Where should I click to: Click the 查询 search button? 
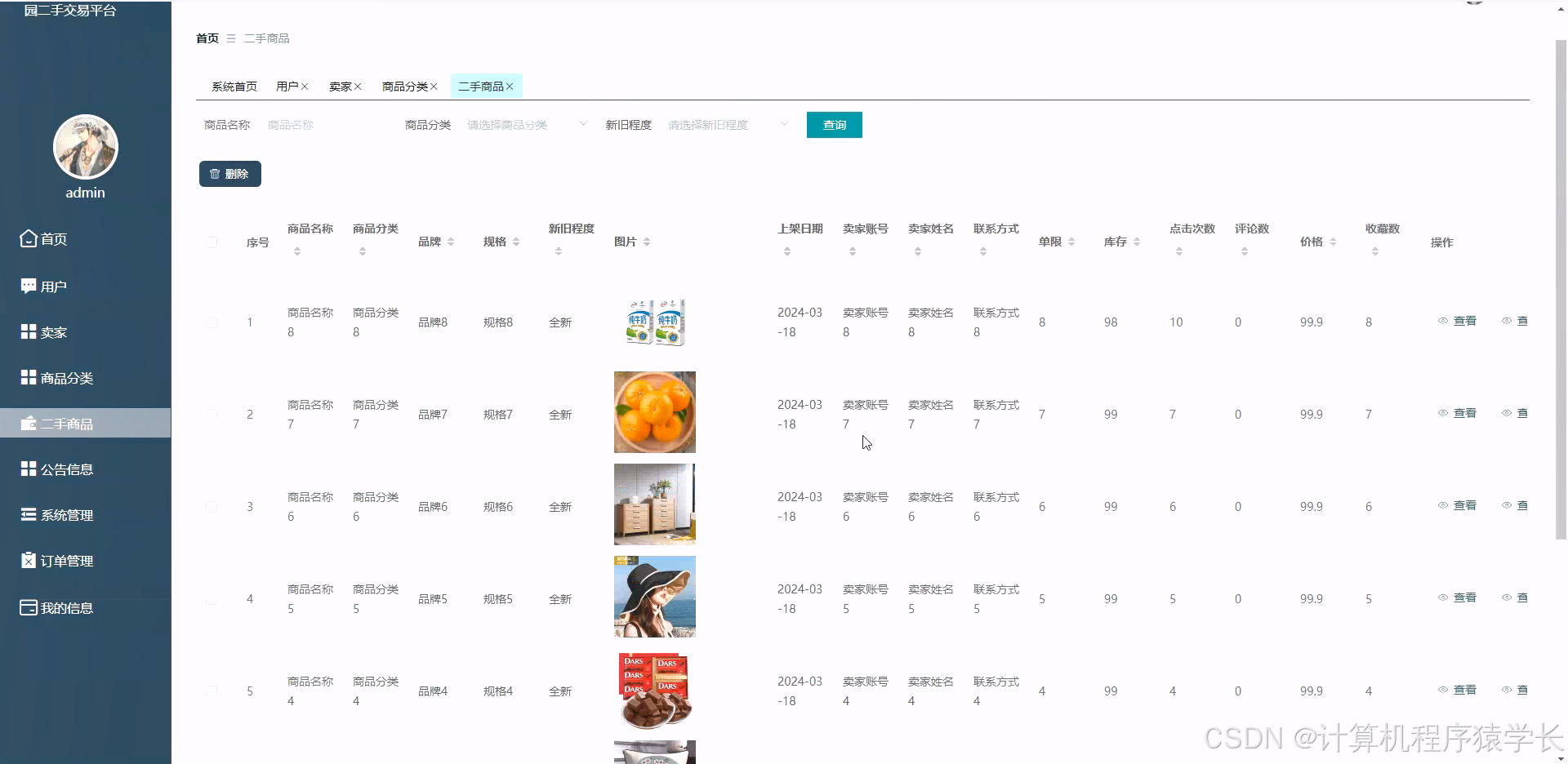pos(834,124)
